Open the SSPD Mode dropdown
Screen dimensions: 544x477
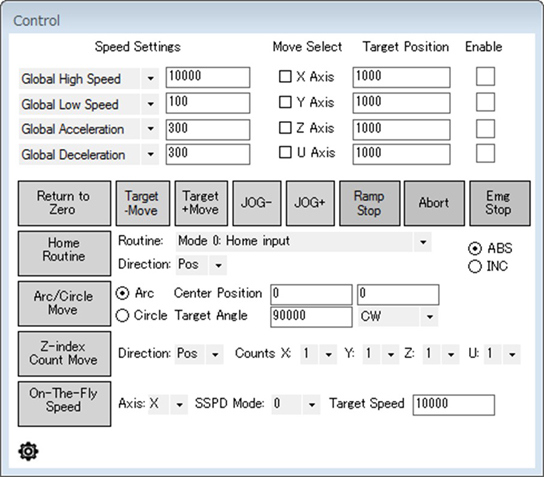pos(312,404)
